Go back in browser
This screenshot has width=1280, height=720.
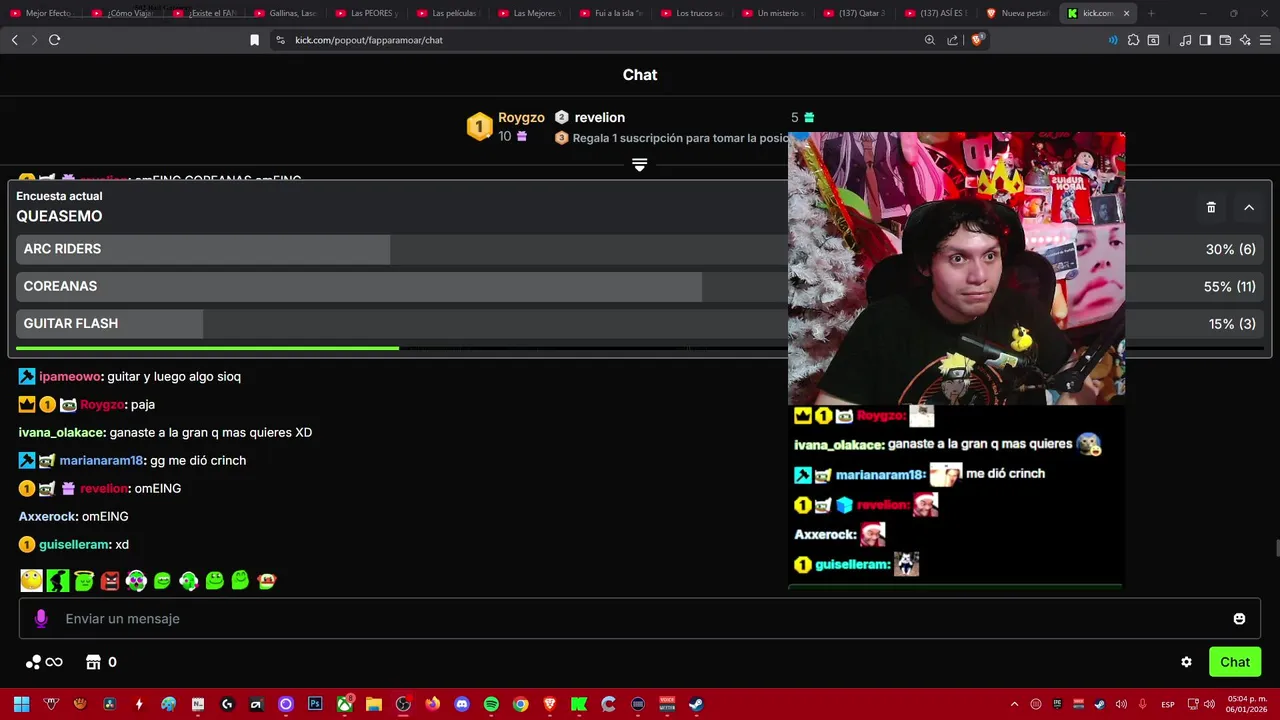[x=14, y=40]
